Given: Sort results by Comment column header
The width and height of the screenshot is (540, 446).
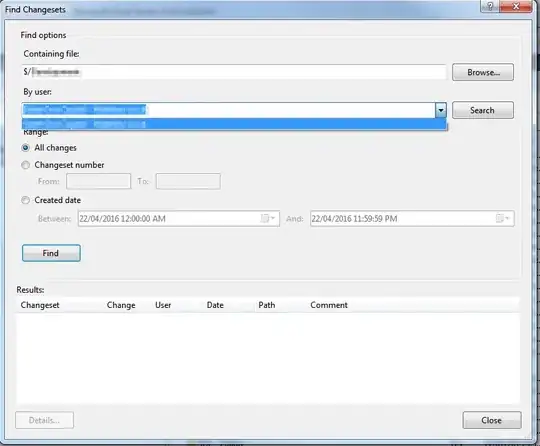Looking at the screenshot, I should click(329, 305).
